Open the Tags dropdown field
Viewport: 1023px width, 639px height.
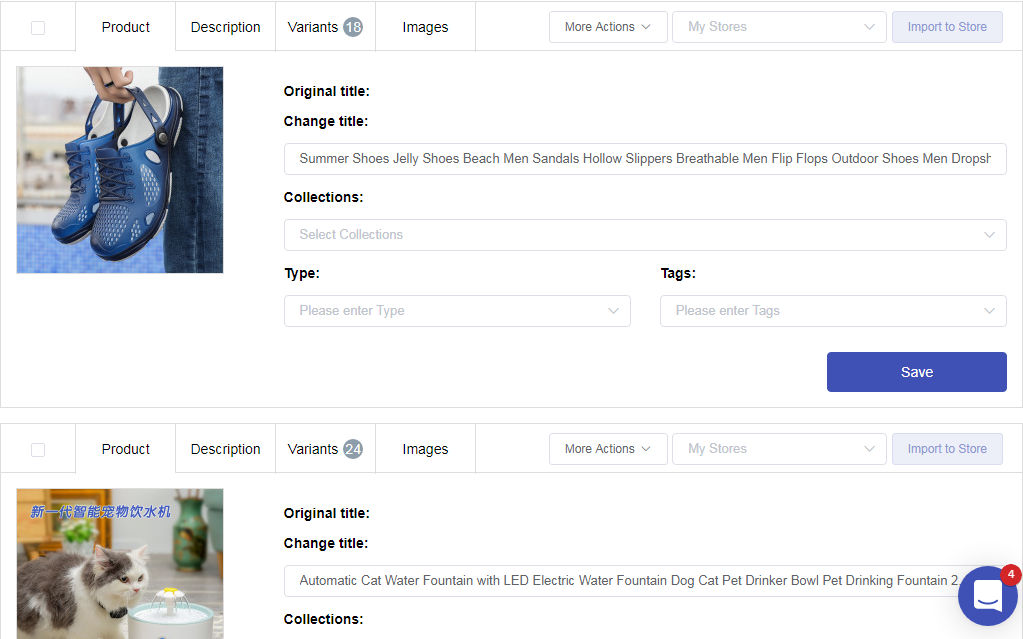click(833, 311)
